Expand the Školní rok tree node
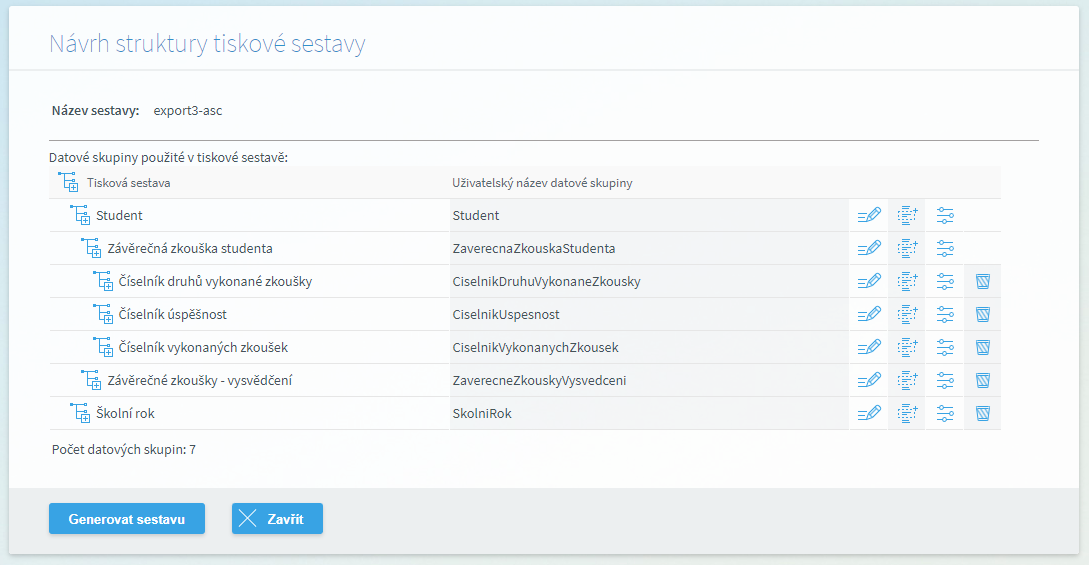1089x565 pixels. 81,413
